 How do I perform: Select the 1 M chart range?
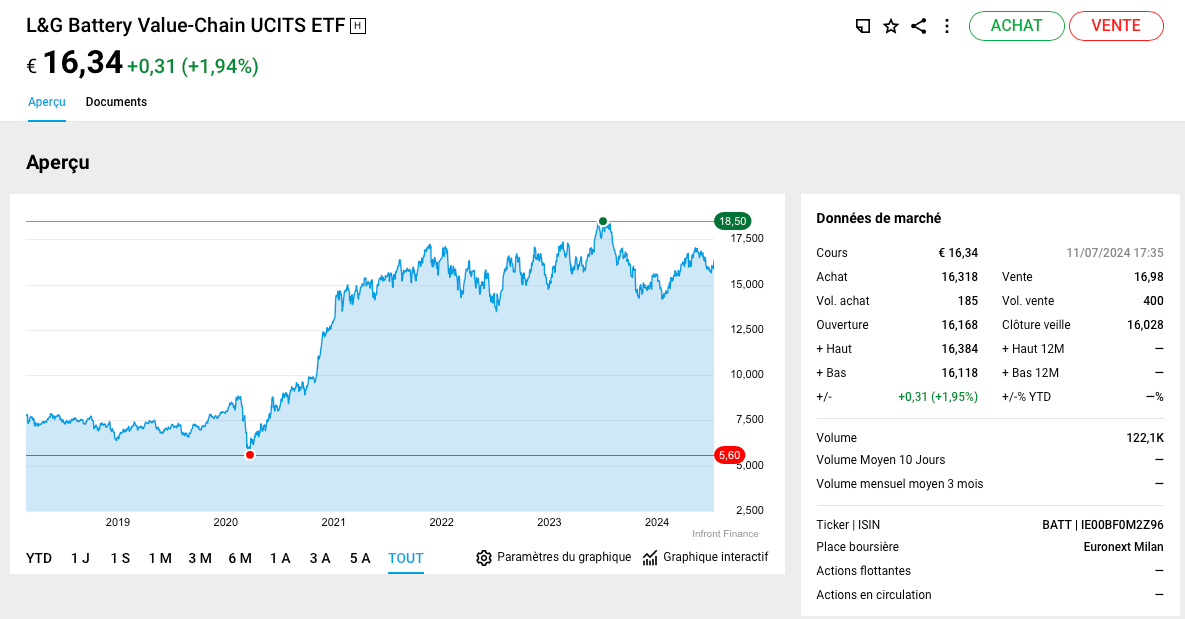160,559
